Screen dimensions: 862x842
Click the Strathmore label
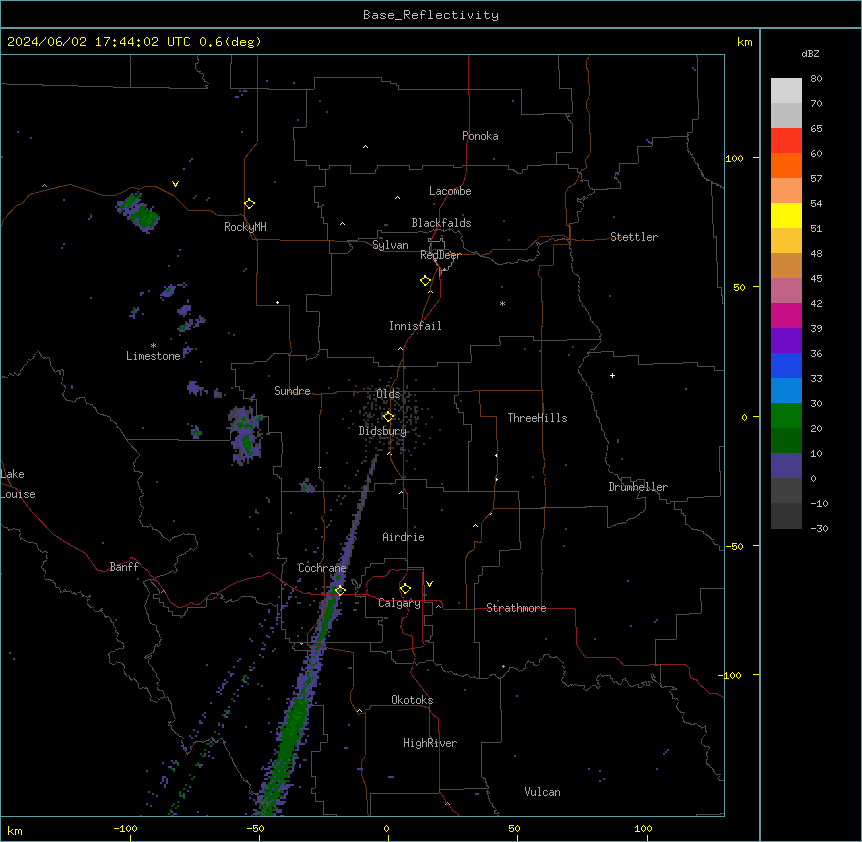click(516, 608)
